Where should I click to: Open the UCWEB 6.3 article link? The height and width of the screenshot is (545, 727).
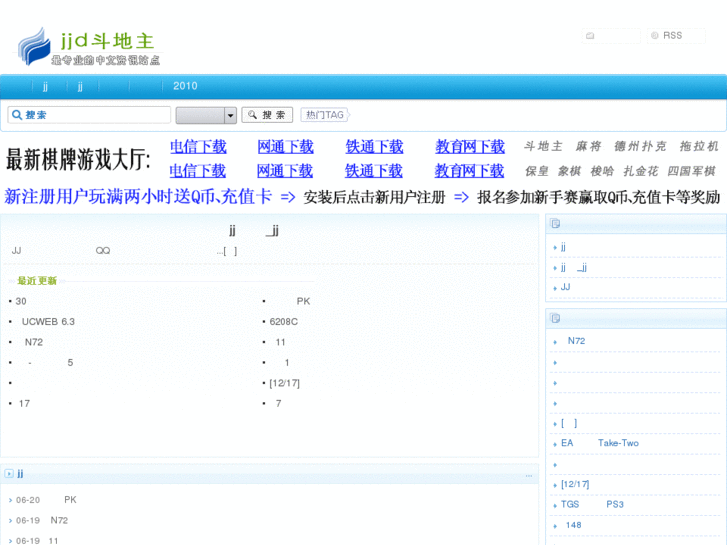(48, 321)
